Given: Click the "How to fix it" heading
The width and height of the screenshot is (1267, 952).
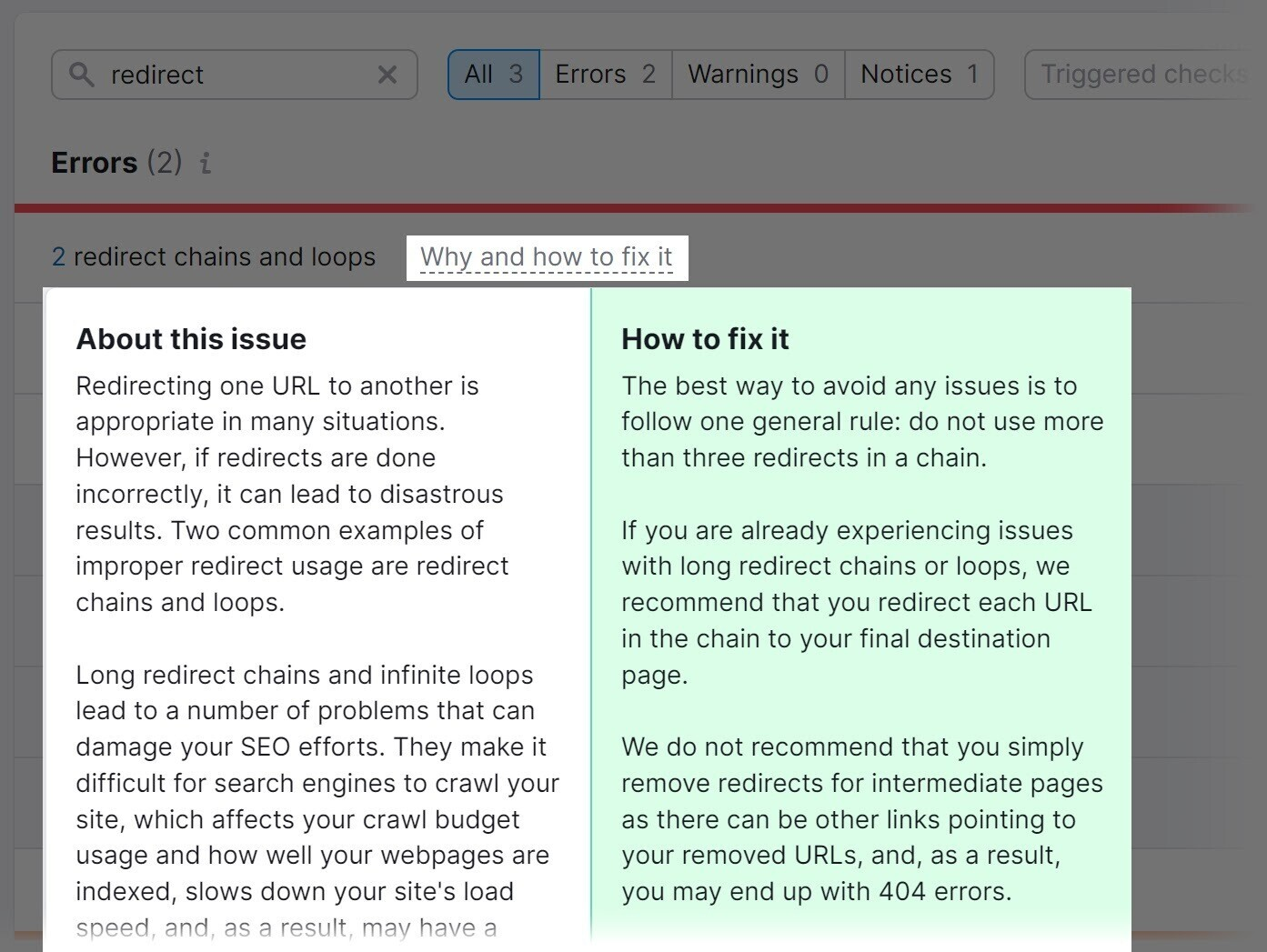Looking at the screenshot, I should pyautogui.click(x=705, y=338).
